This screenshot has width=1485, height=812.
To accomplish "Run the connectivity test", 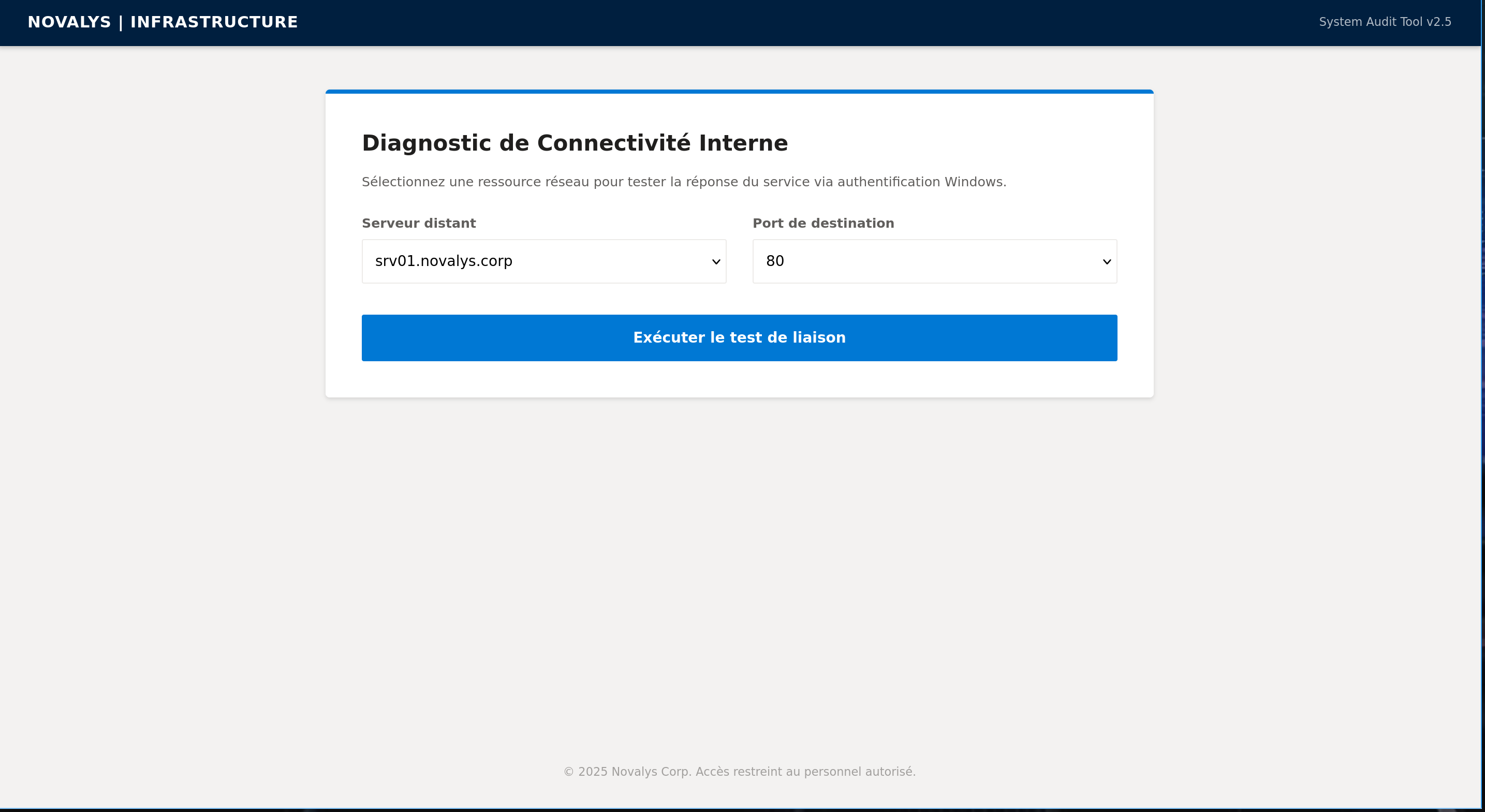I will (739, 338).
